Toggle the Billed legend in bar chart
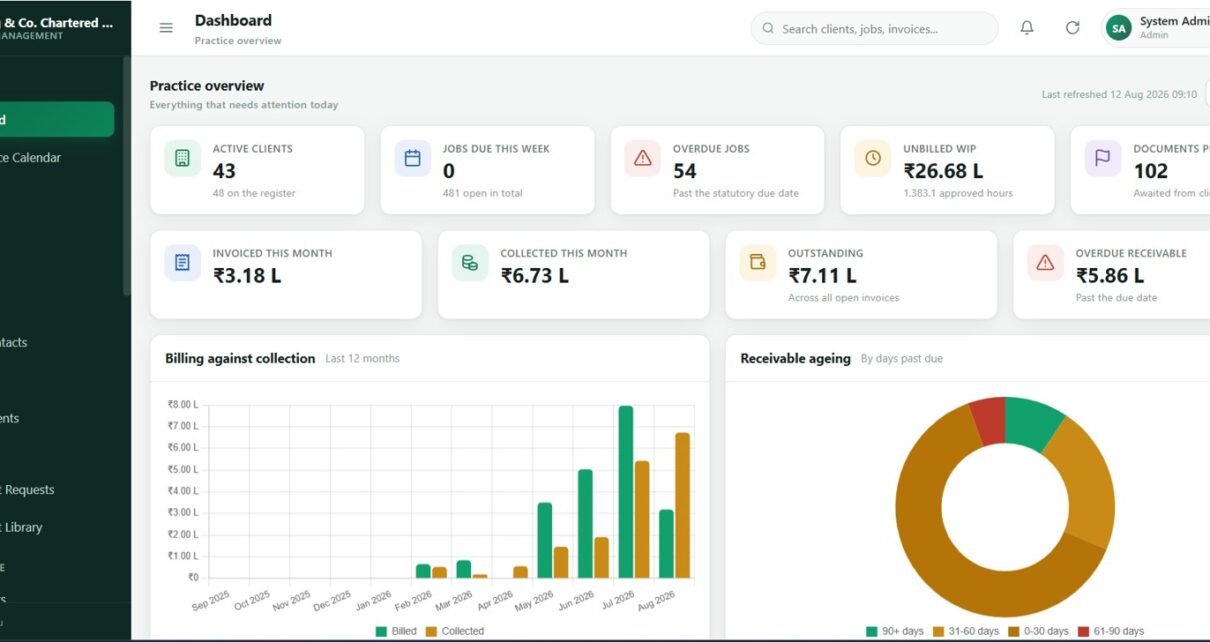Screen dimensions: 1210x642 click(396, 631)
